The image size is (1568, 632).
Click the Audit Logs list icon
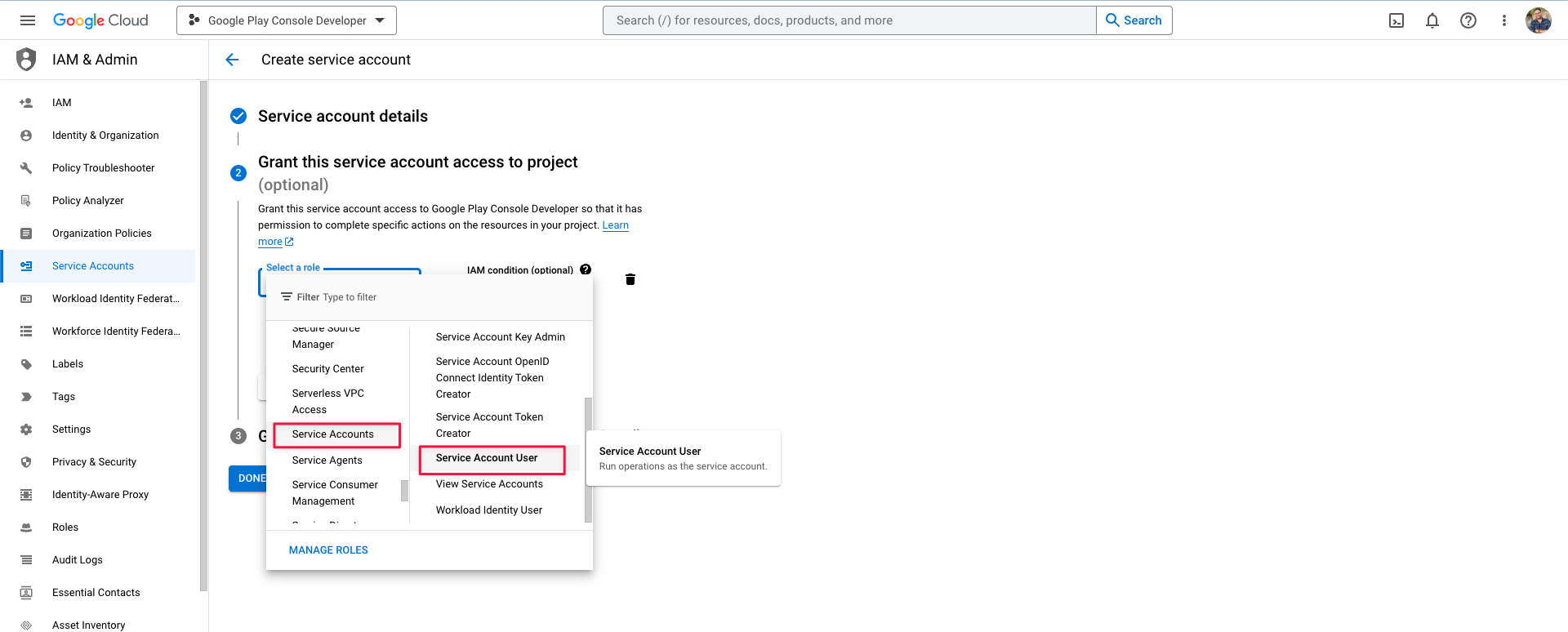click(x=26, y=560)
